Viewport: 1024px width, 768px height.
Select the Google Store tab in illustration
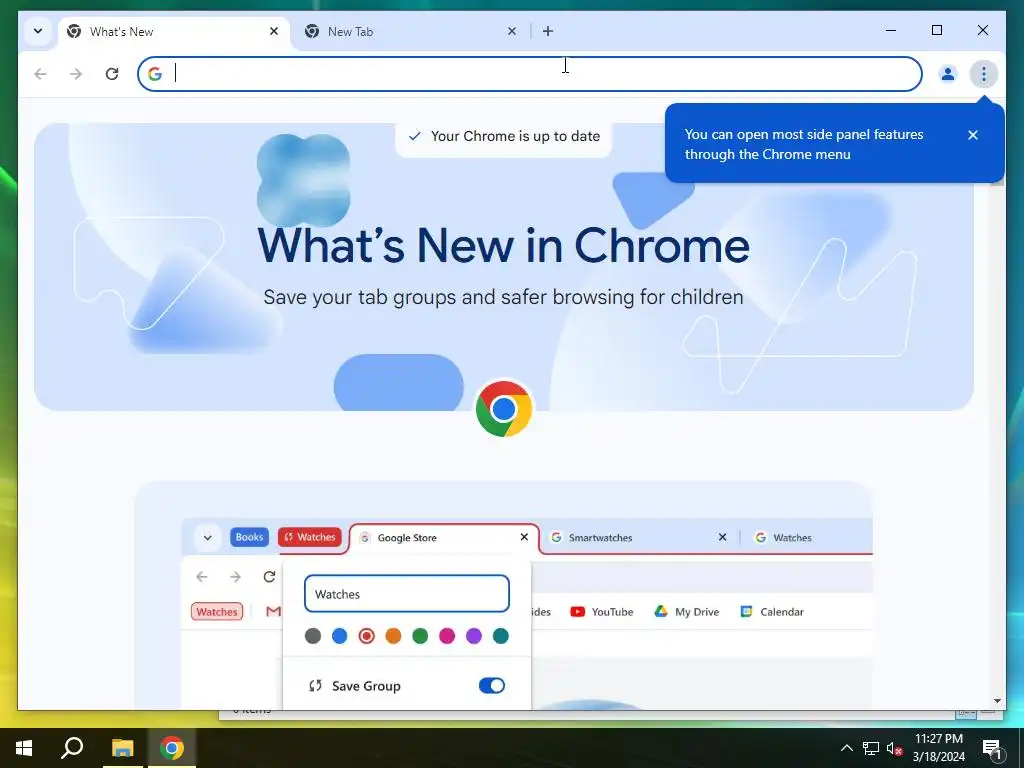pyautogui.click(x=445, y=537)
